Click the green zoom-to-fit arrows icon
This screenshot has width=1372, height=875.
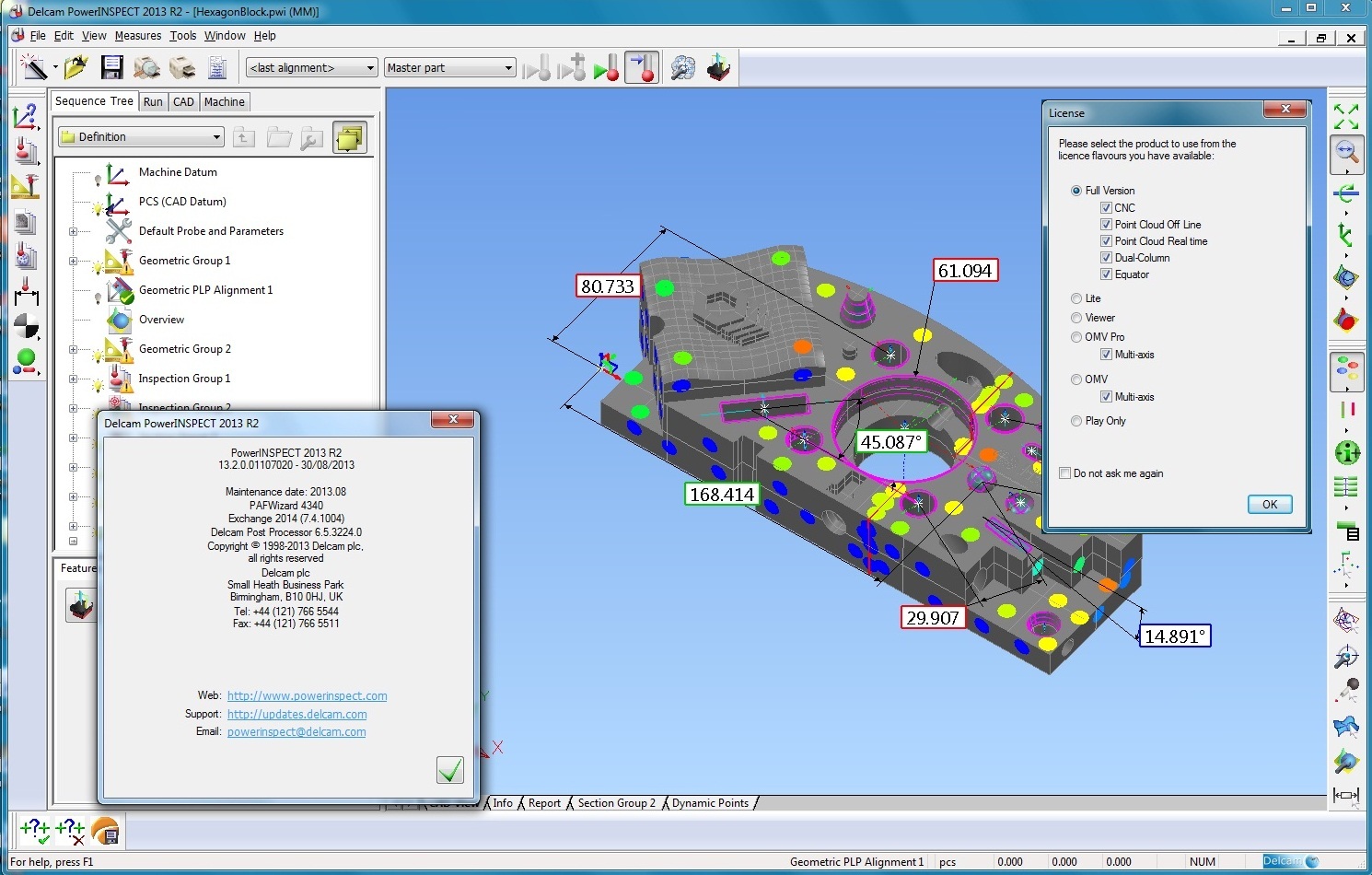pos(1346,116)
